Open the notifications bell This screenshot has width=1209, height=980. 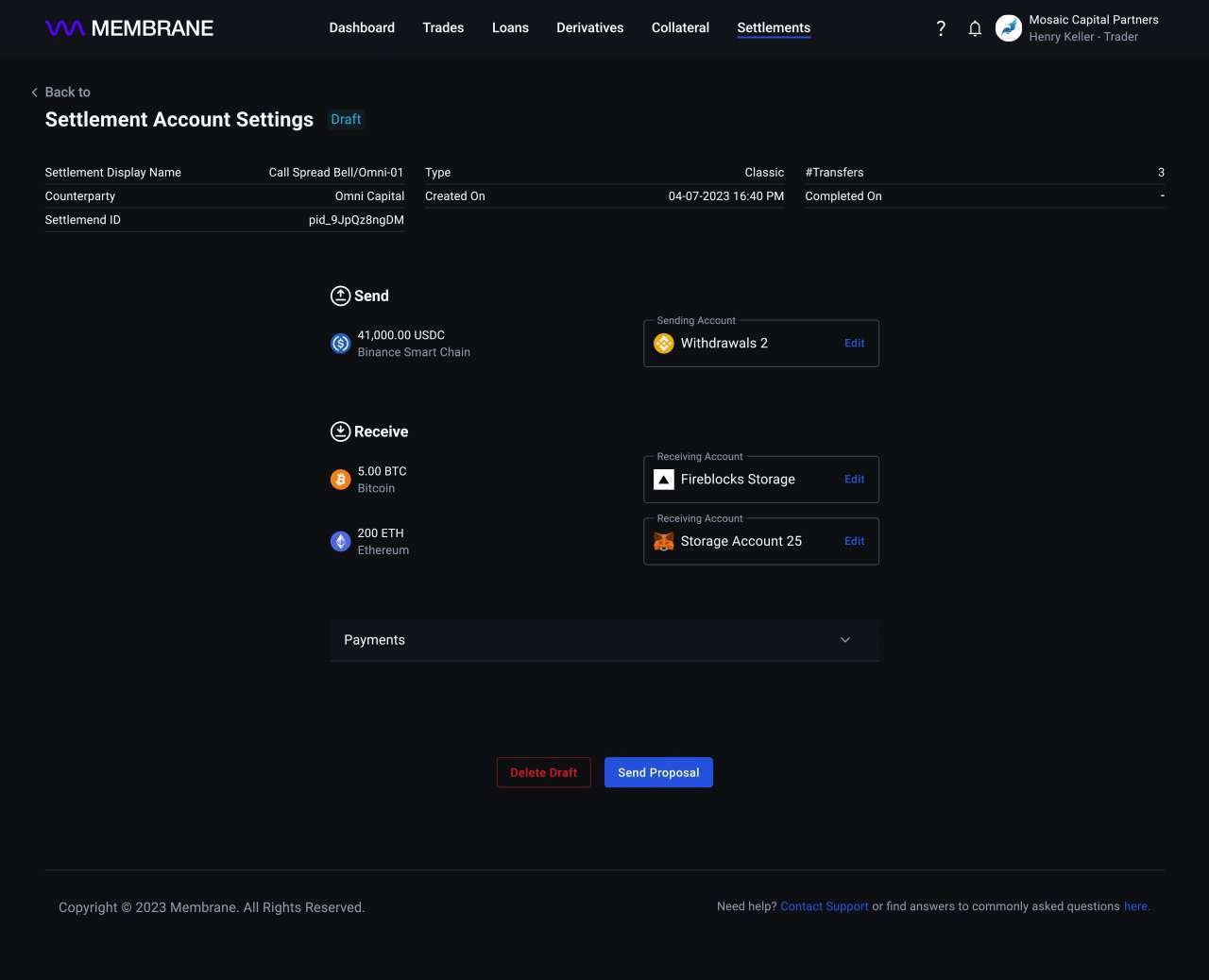[x=975, y=28]
